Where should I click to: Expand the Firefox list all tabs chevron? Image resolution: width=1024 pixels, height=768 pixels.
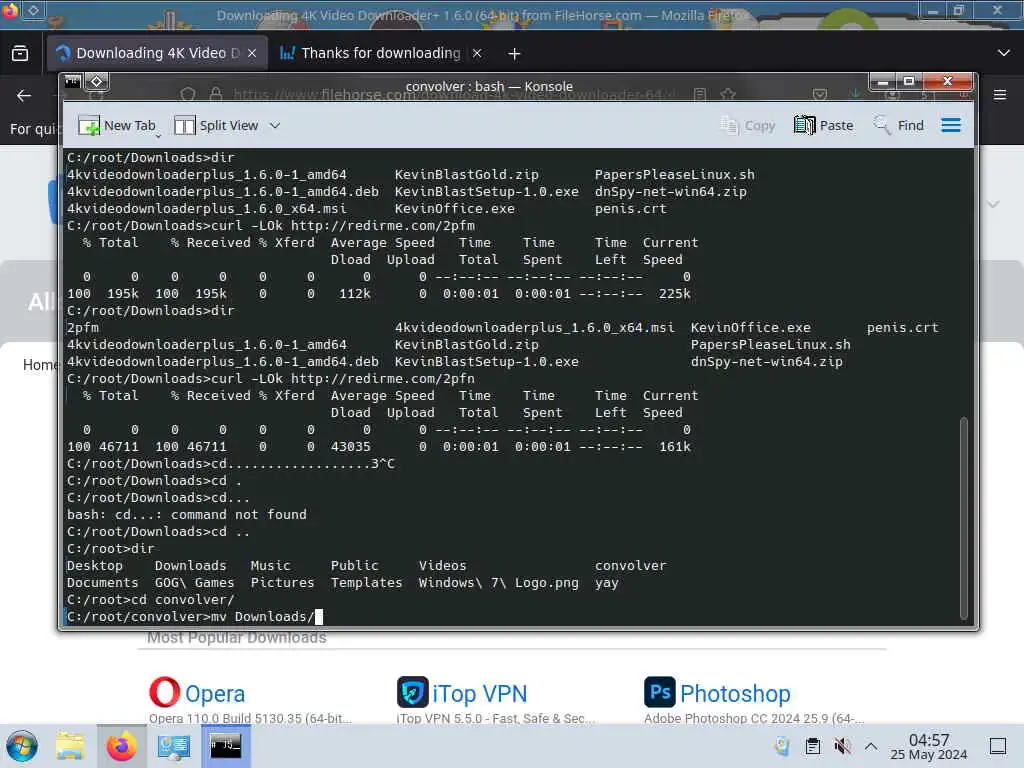click(x=1004, y=53)
